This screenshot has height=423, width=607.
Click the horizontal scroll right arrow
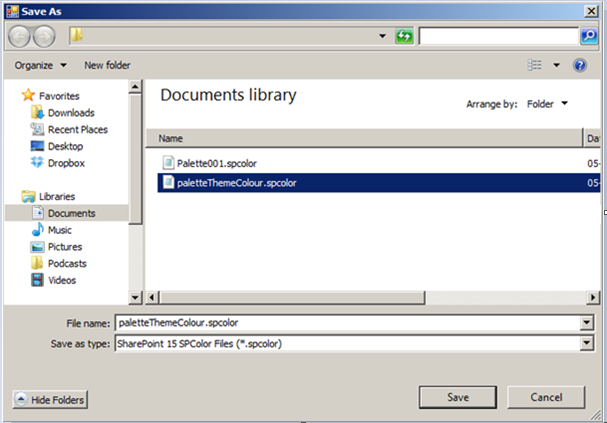(593, 298)
